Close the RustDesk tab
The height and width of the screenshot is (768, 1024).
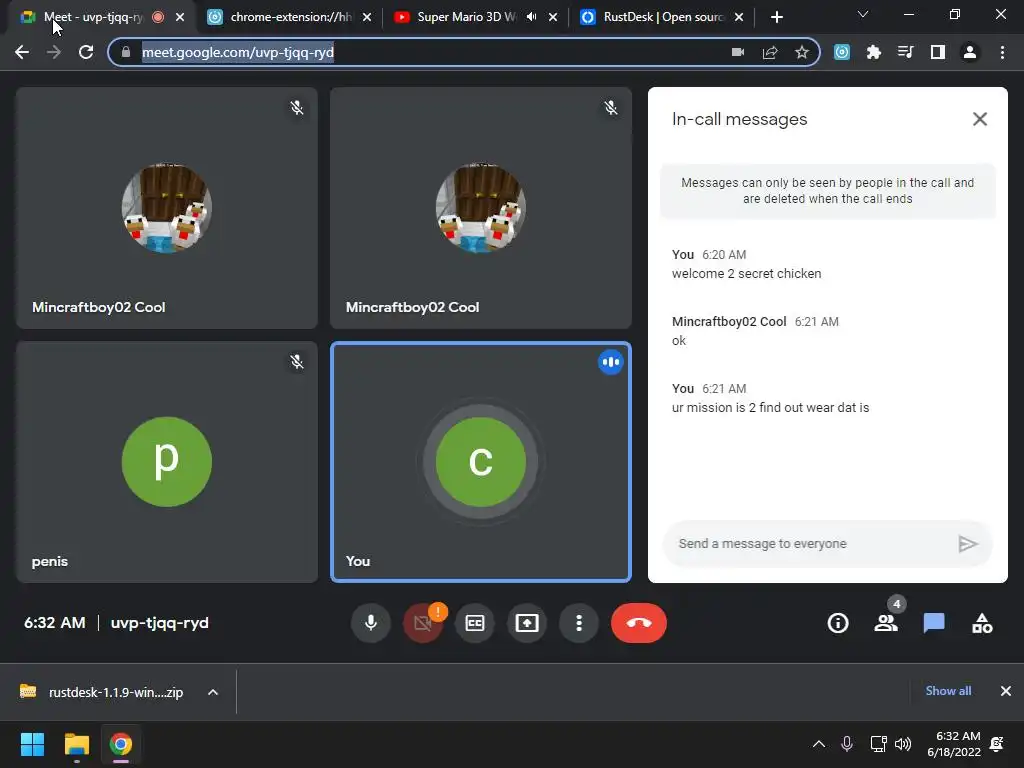pyautogui.click(x=739, y=17)
